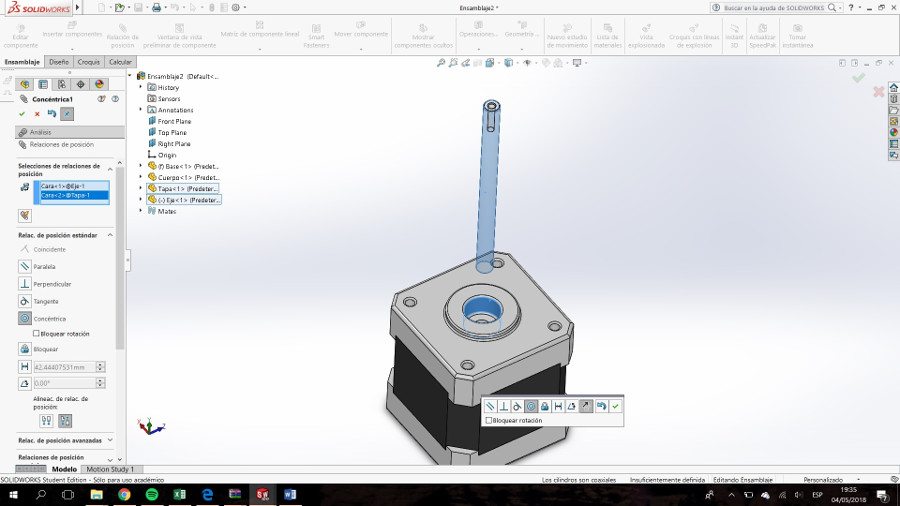Click Distance icon in mate popup toolbar
The height and width of the screenshot is (506, 900).
click(558, 406)
